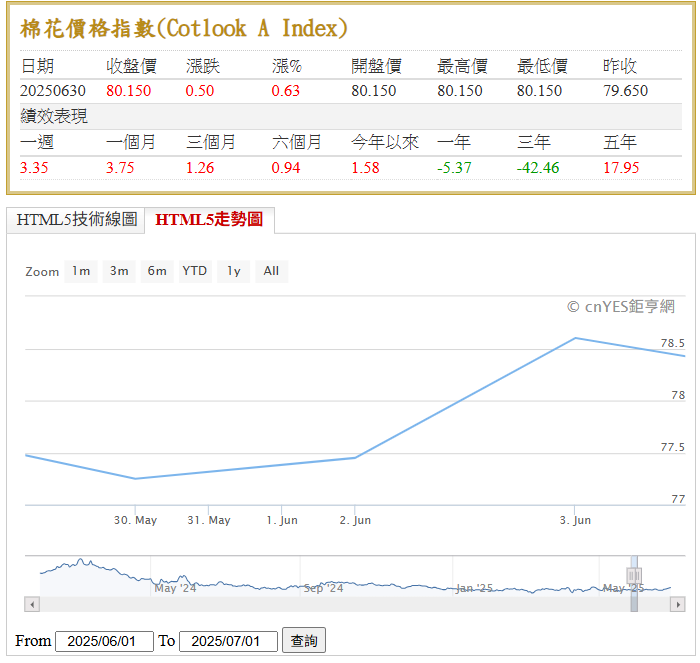
Task: Click the navigator scroll-right arrow
Action: click(x=678, y=605)
